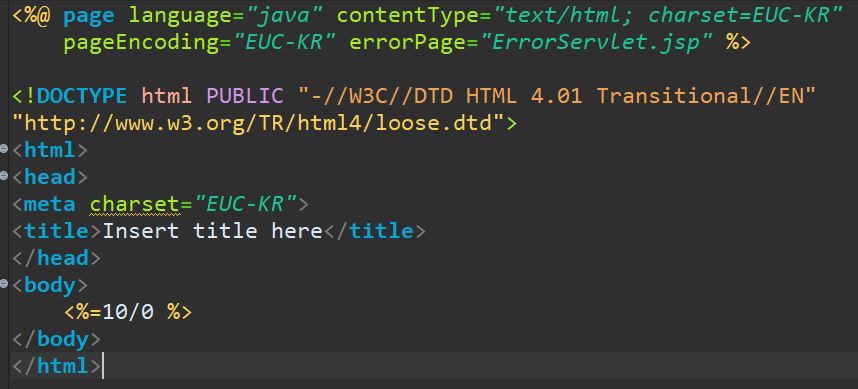
Task: Click the closing title tag
Action: click(375, 231)
